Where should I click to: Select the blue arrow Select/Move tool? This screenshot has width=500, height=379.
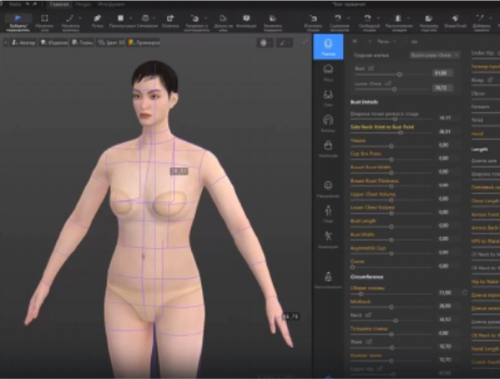[18, 22]
